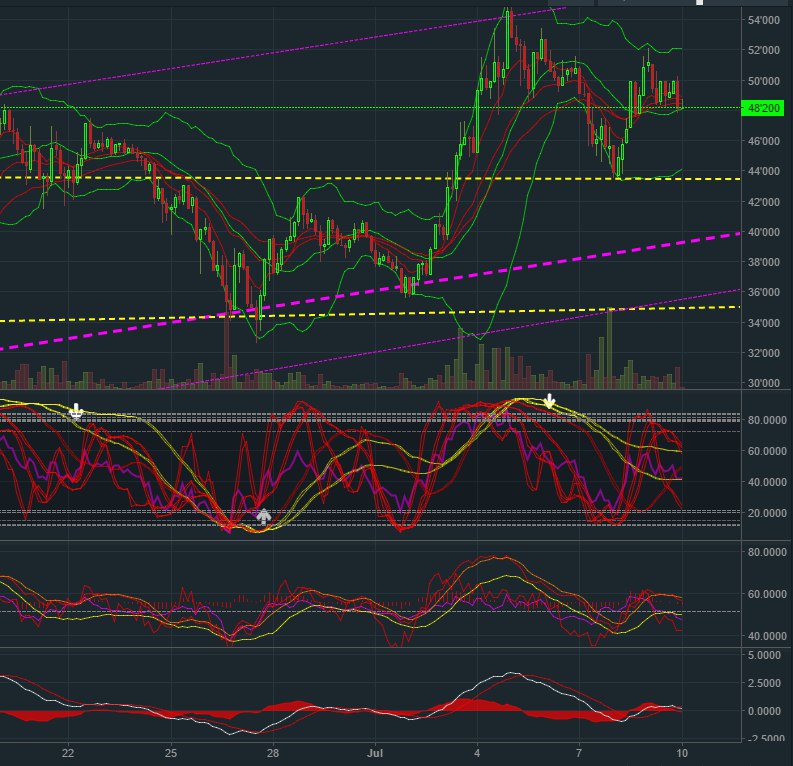Click the Jul month label on time axis
The image size is (793, 766).
(x=375, y=753)
